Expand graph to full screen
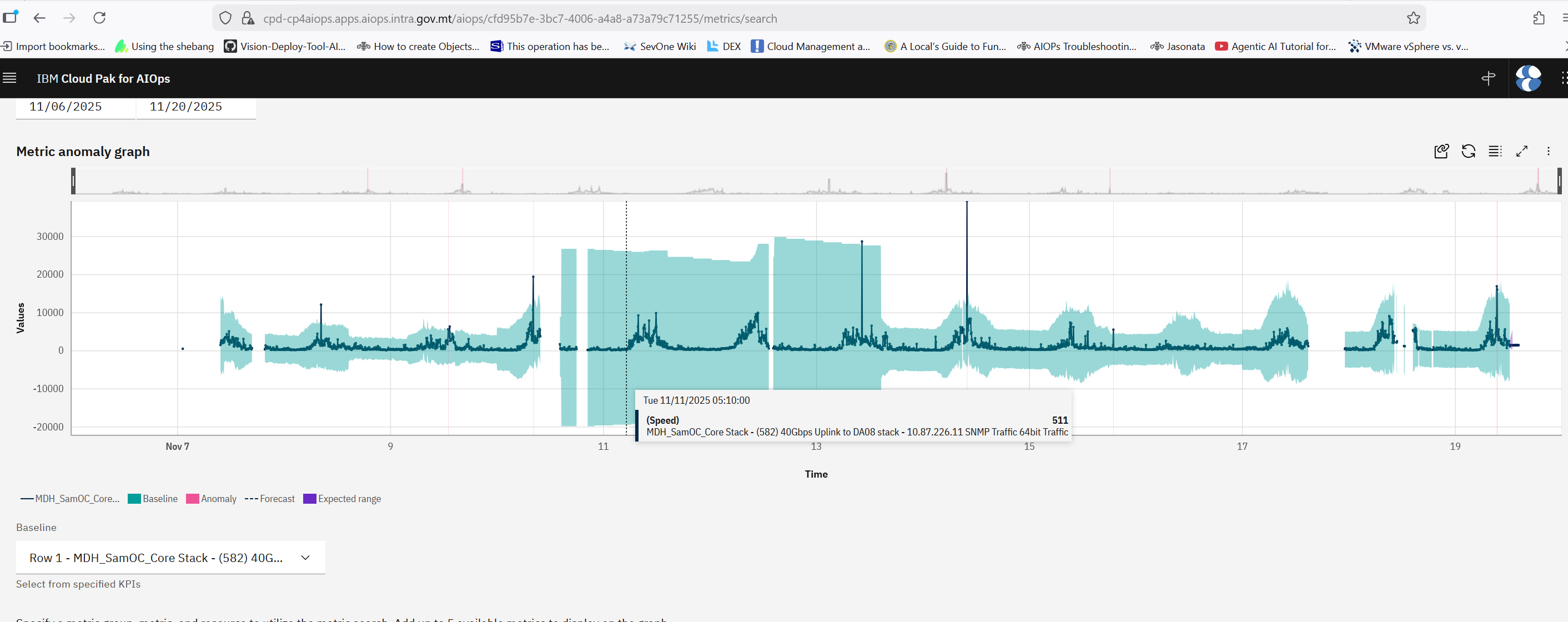Image resolution: width=1568 pixels, height=622 pixels. tap(1522, 151)
